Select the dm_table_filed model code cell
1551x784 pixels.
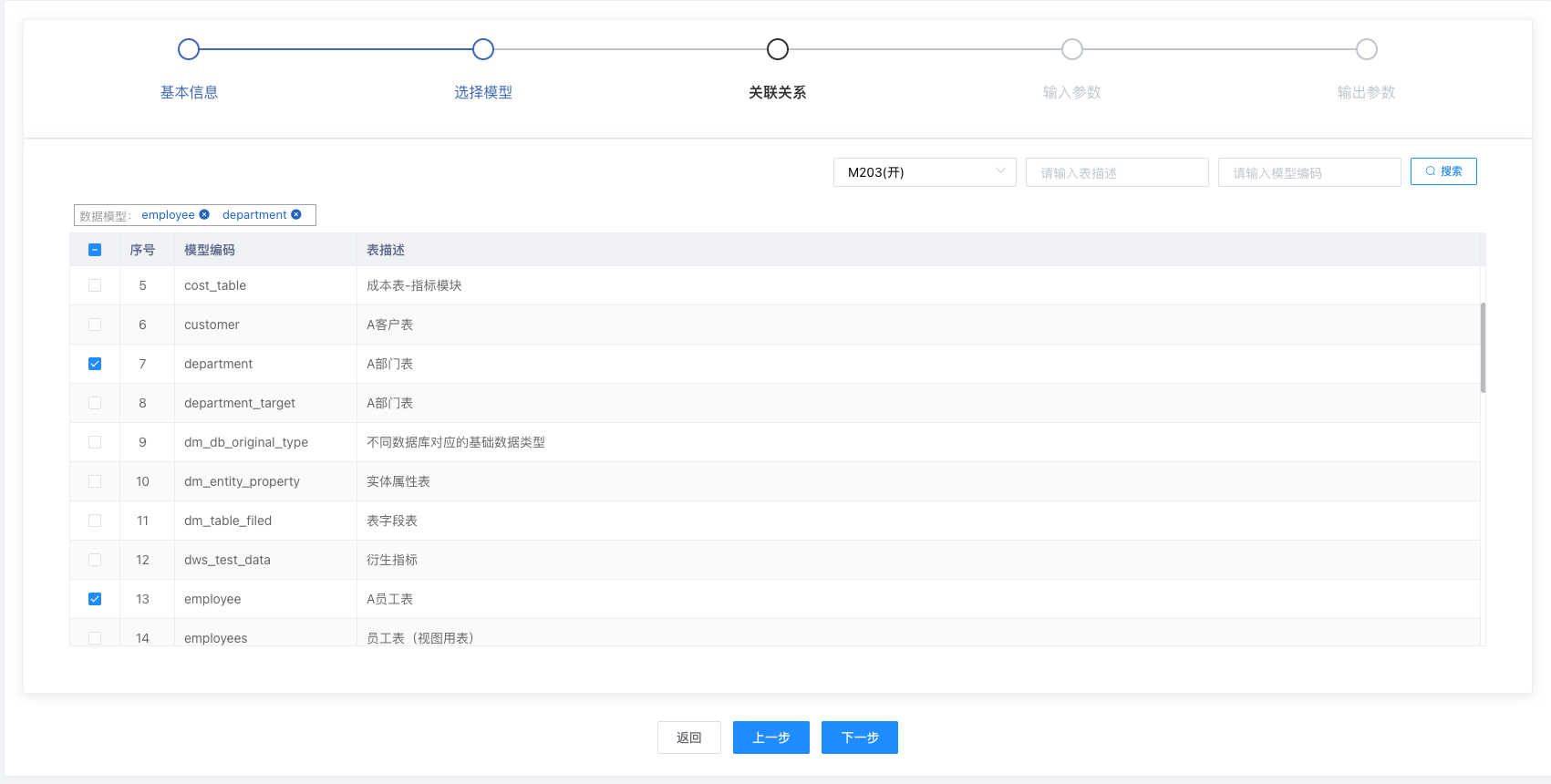tap(265, 521)
